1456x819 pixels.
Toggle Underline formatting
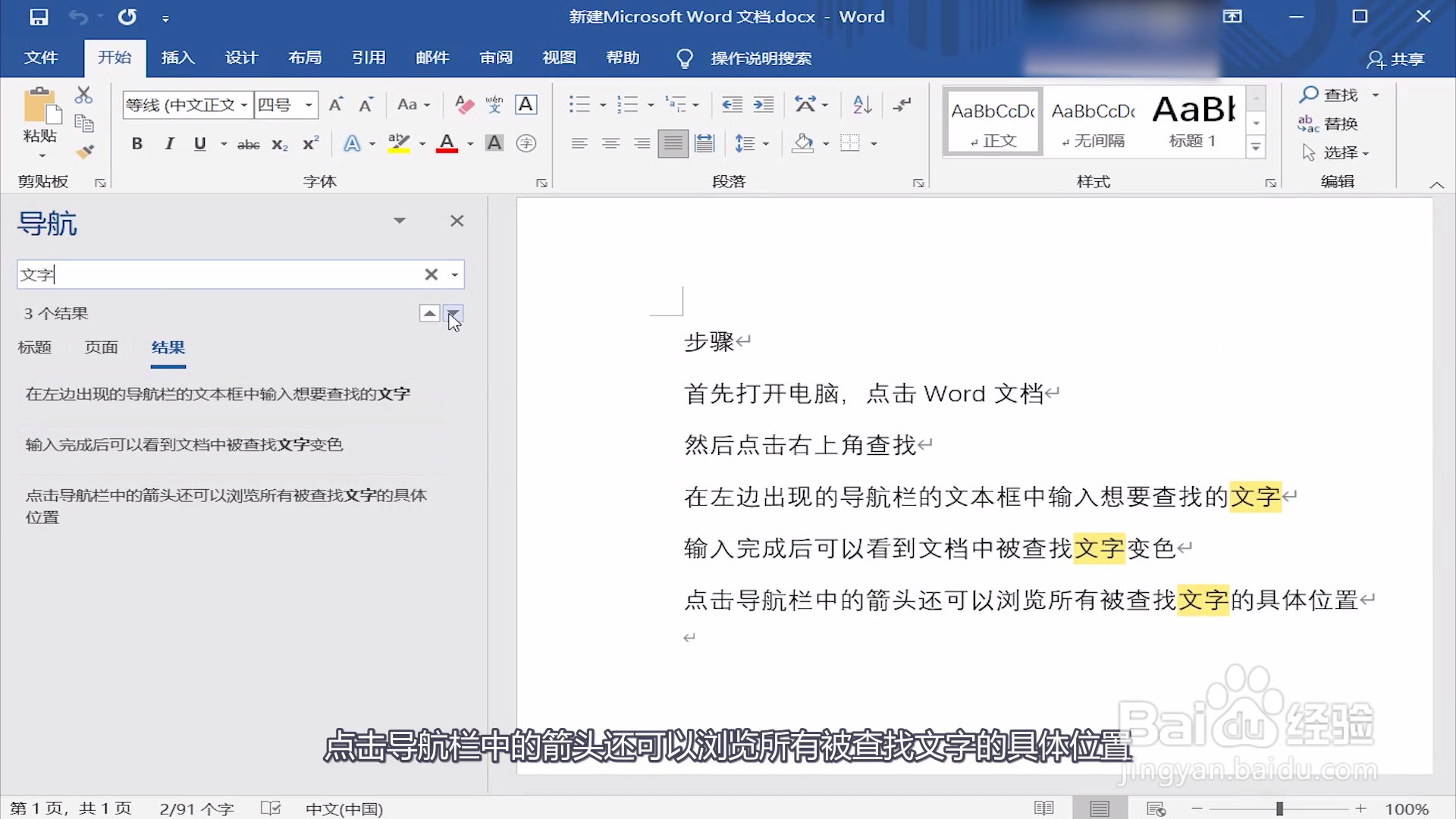200,143
